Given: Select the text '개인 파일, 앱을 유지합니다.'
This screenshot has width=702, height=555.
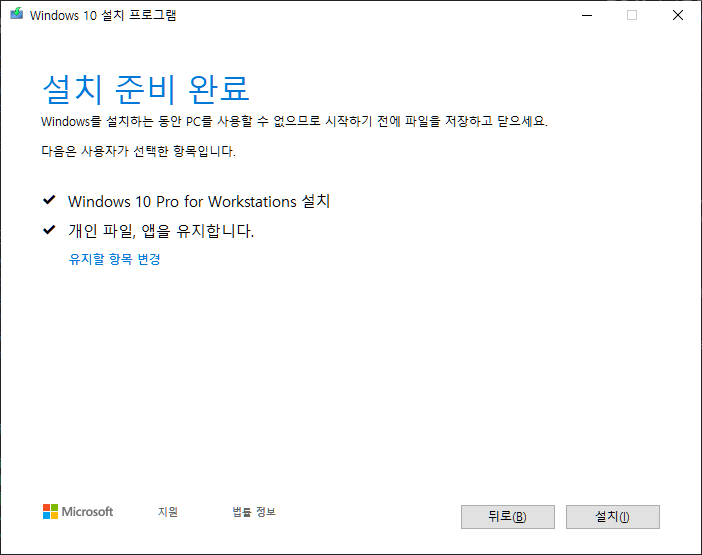Looking at the screenshot, I should tap(161, 231).
